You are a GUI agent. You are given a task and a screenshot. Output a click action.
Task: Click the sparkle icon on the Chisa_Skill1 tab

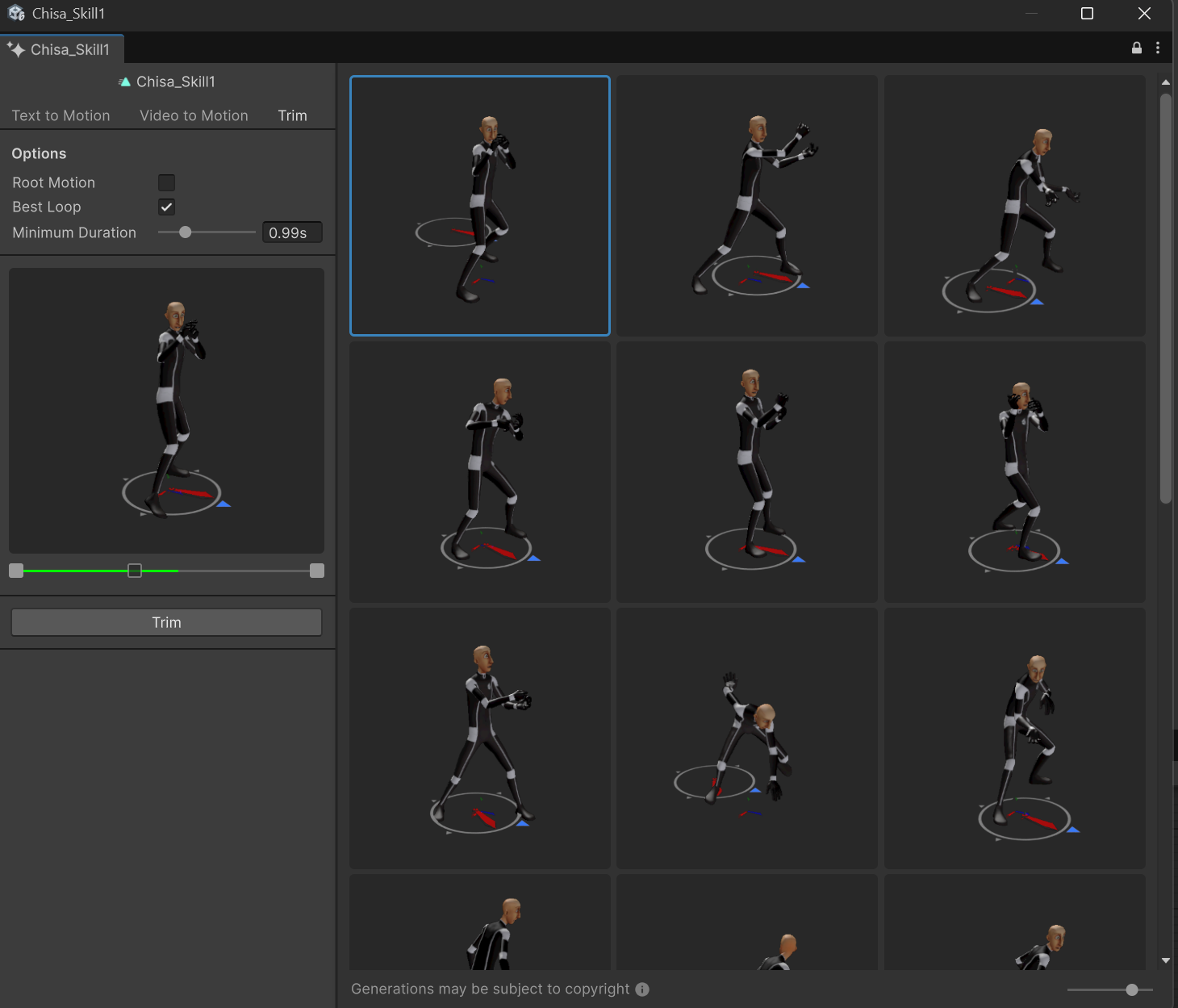coord(15,49)
